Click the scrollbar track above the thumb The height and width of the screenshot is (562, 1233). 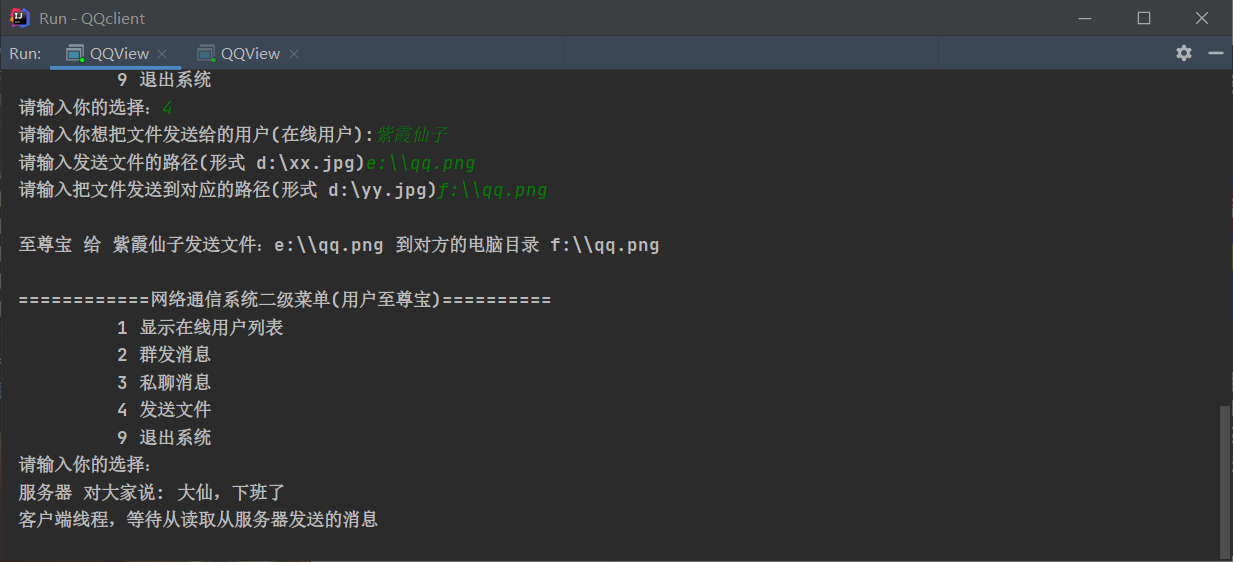tap(1226, 238)
